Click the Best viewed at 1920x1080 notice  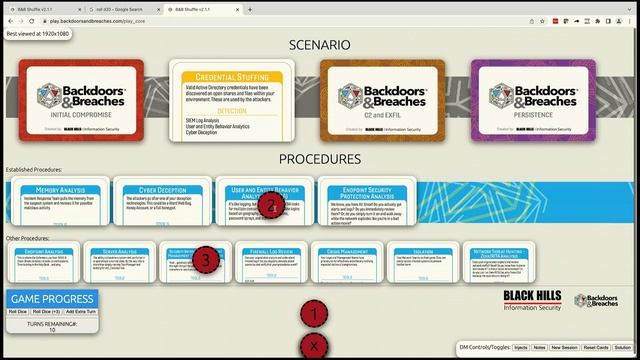click(38, 33)
